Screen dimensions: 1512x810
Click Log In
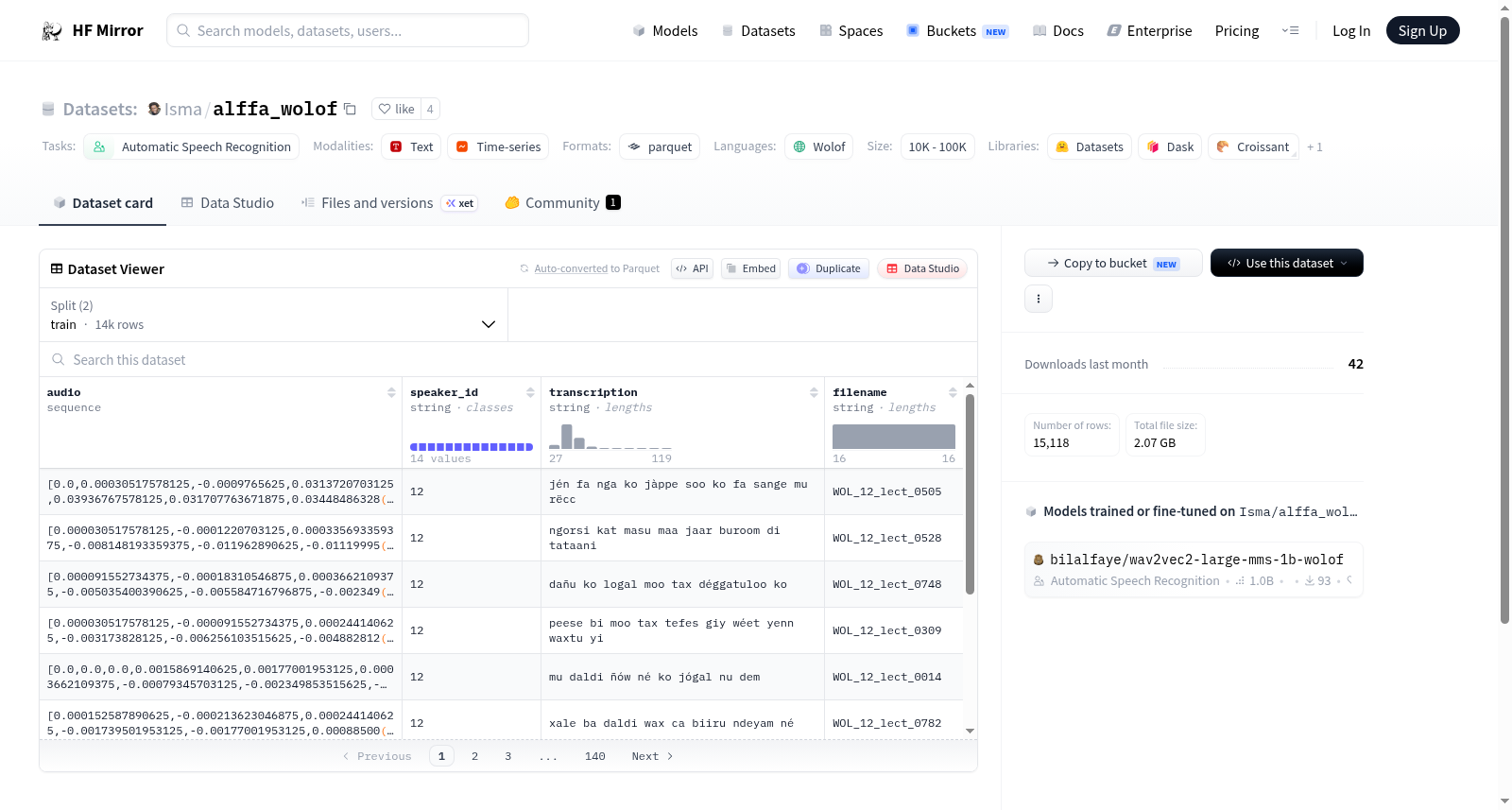1351,31
